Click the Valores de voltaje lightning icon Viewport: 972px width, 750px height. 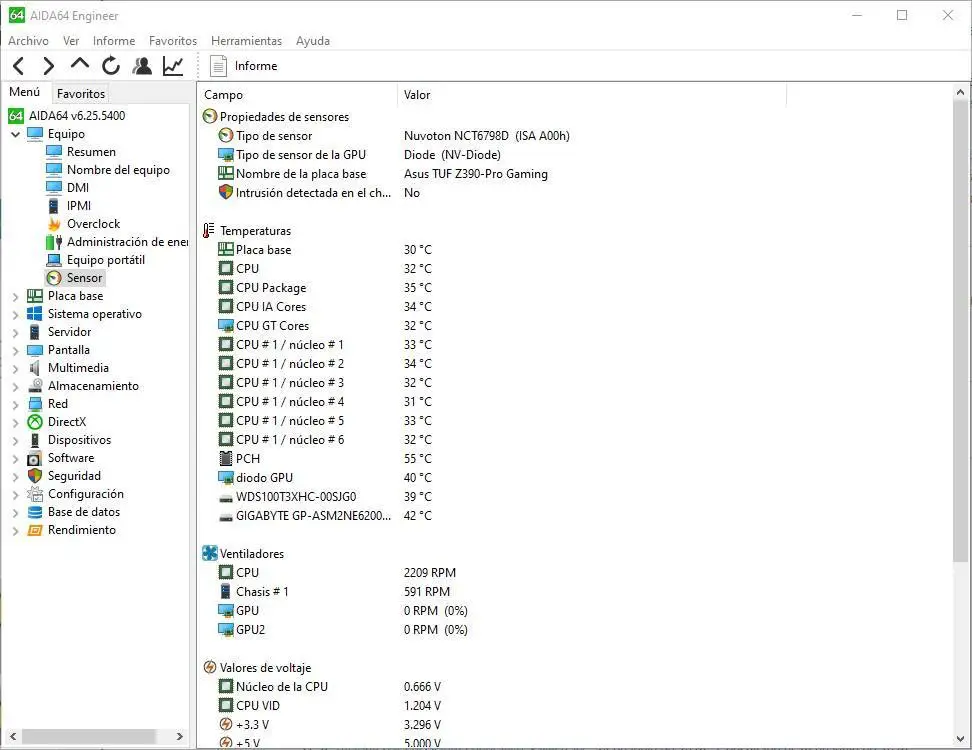tap(210, 668)
